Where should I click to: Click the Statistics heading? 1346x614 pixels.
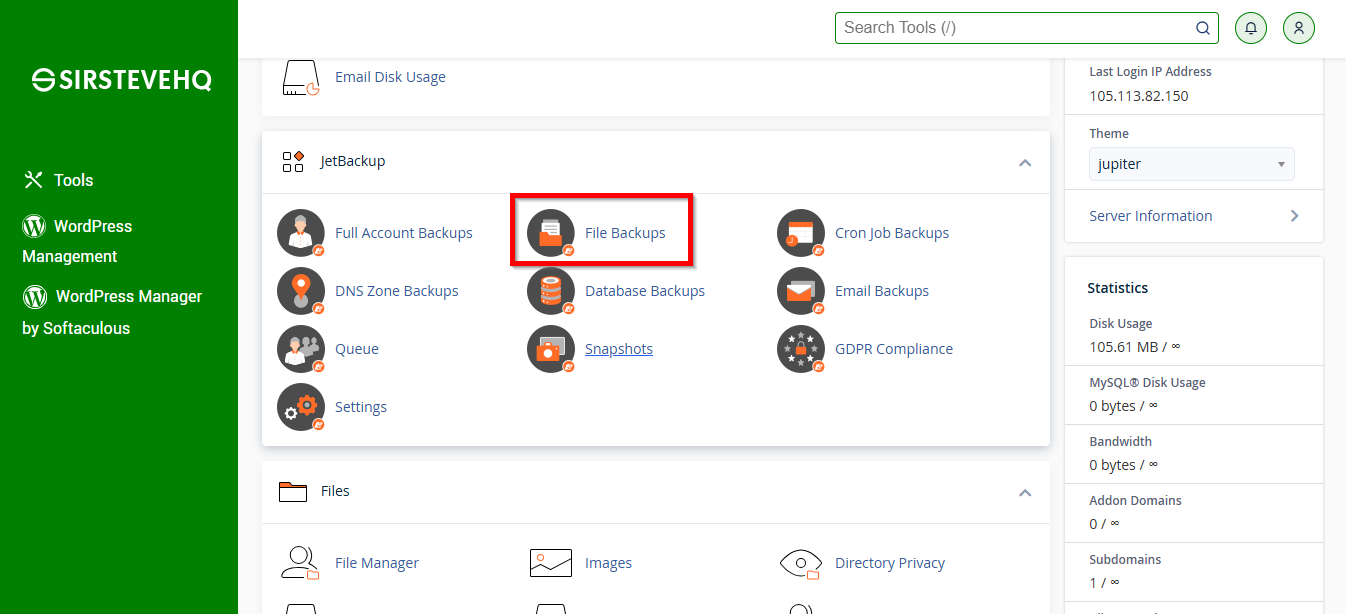(x=1118, y=288)
